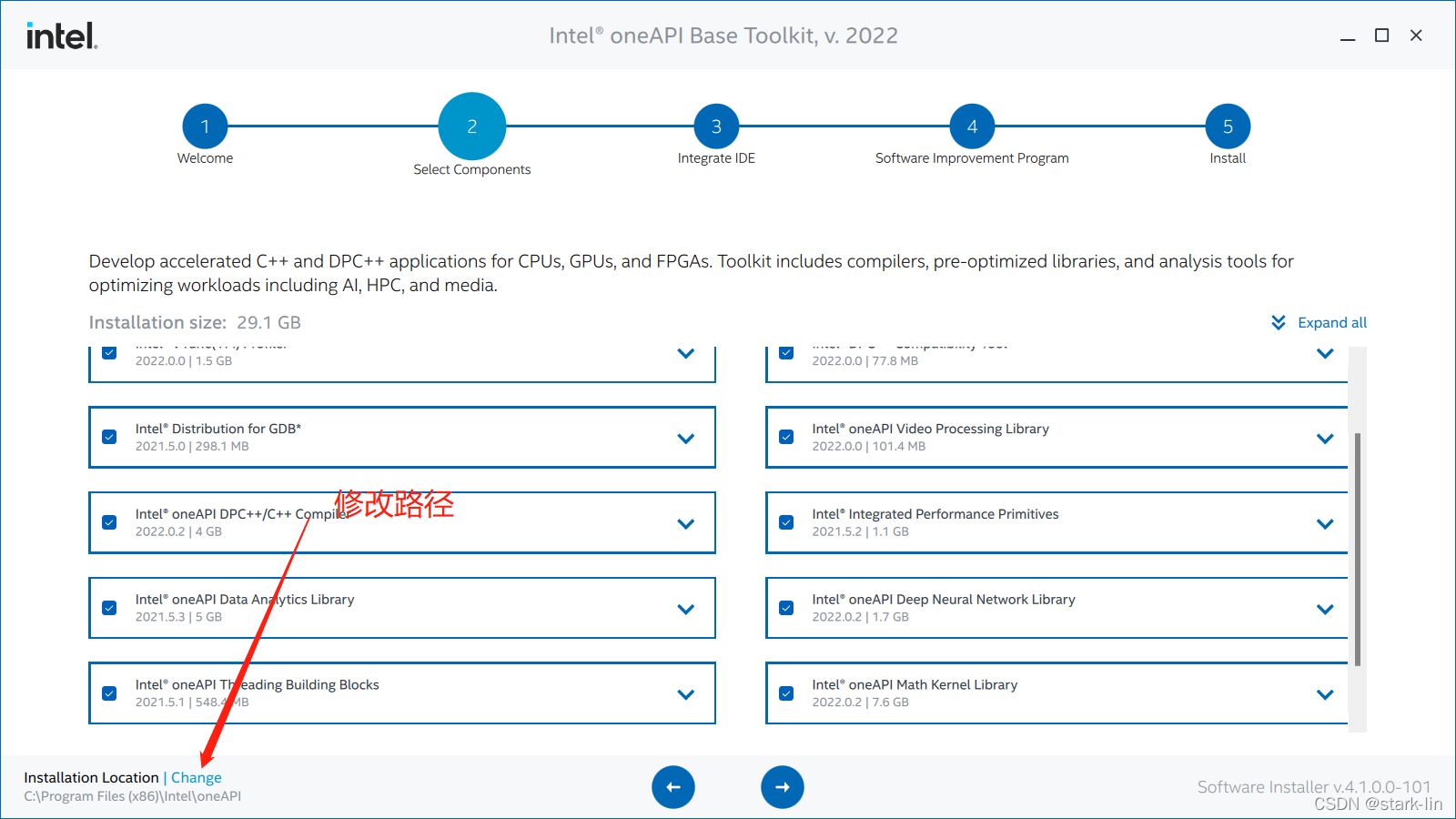The height and width of the screenshot is (819, 1456).
Task: Switch to the Select Components step
Action: point(471,126)
